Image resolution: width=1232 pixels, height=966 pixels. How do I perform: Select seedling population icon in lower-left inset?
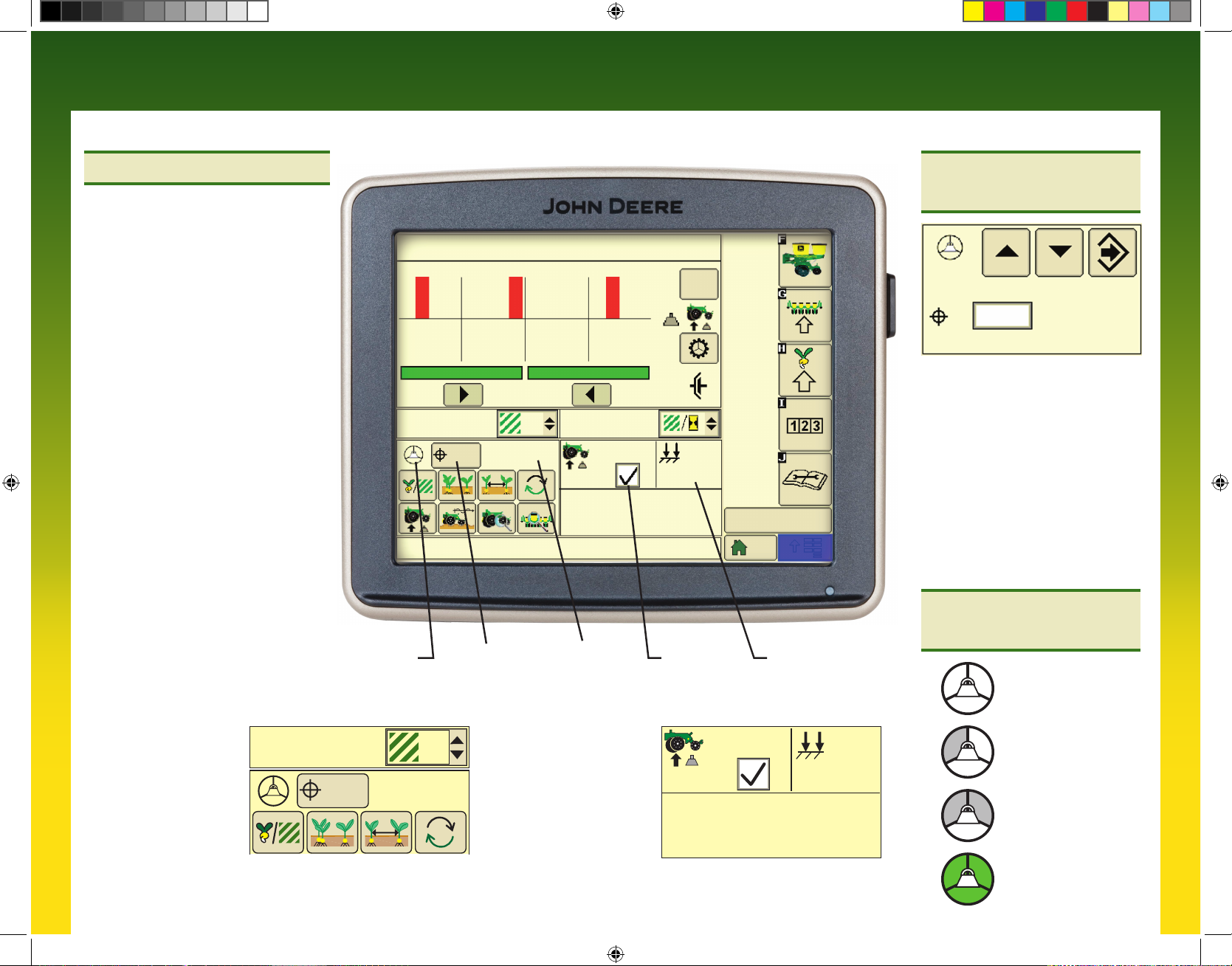pyautogui.click(x=332, y=832)
